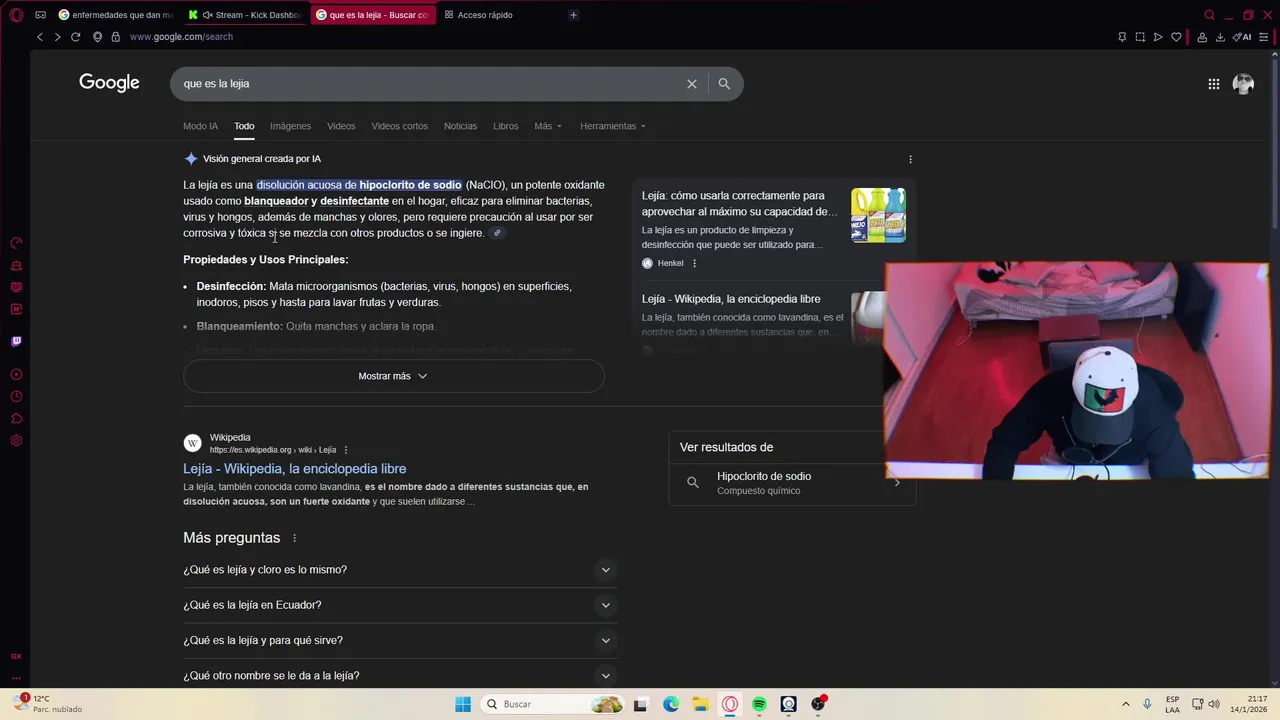The width and height of the screenshot is (1280, 720).
Task: Select the Videos search tab
Action: (x=341, y=126)
